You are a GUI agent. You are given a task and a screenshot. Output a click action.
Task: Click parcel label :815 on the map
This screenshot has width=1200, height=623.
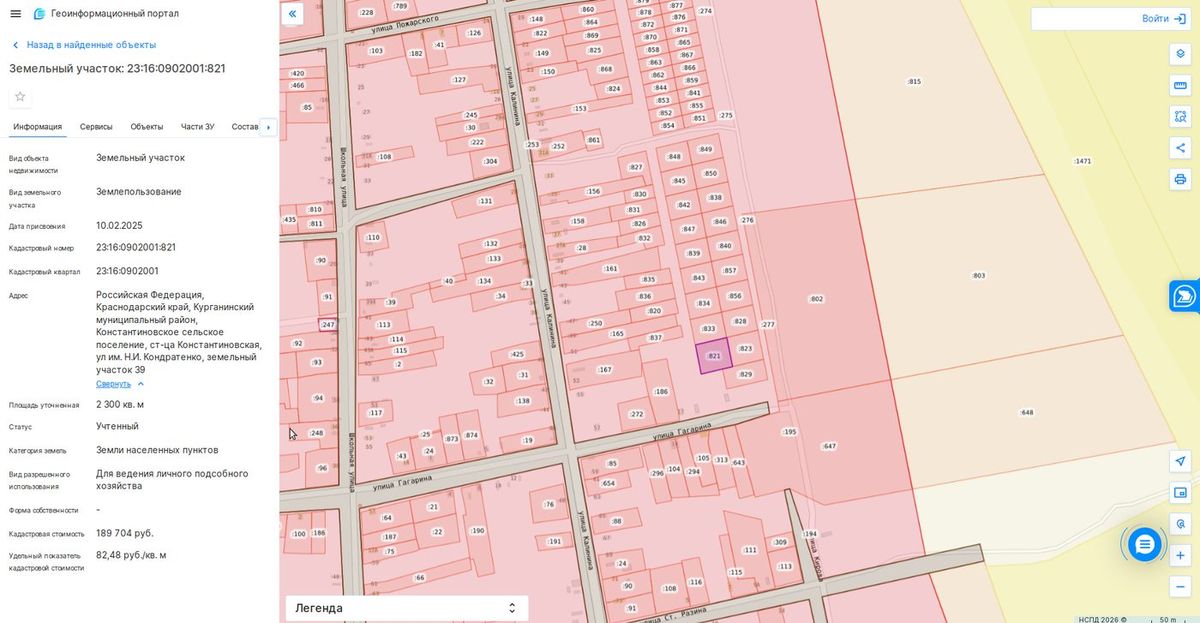point(913,81)
